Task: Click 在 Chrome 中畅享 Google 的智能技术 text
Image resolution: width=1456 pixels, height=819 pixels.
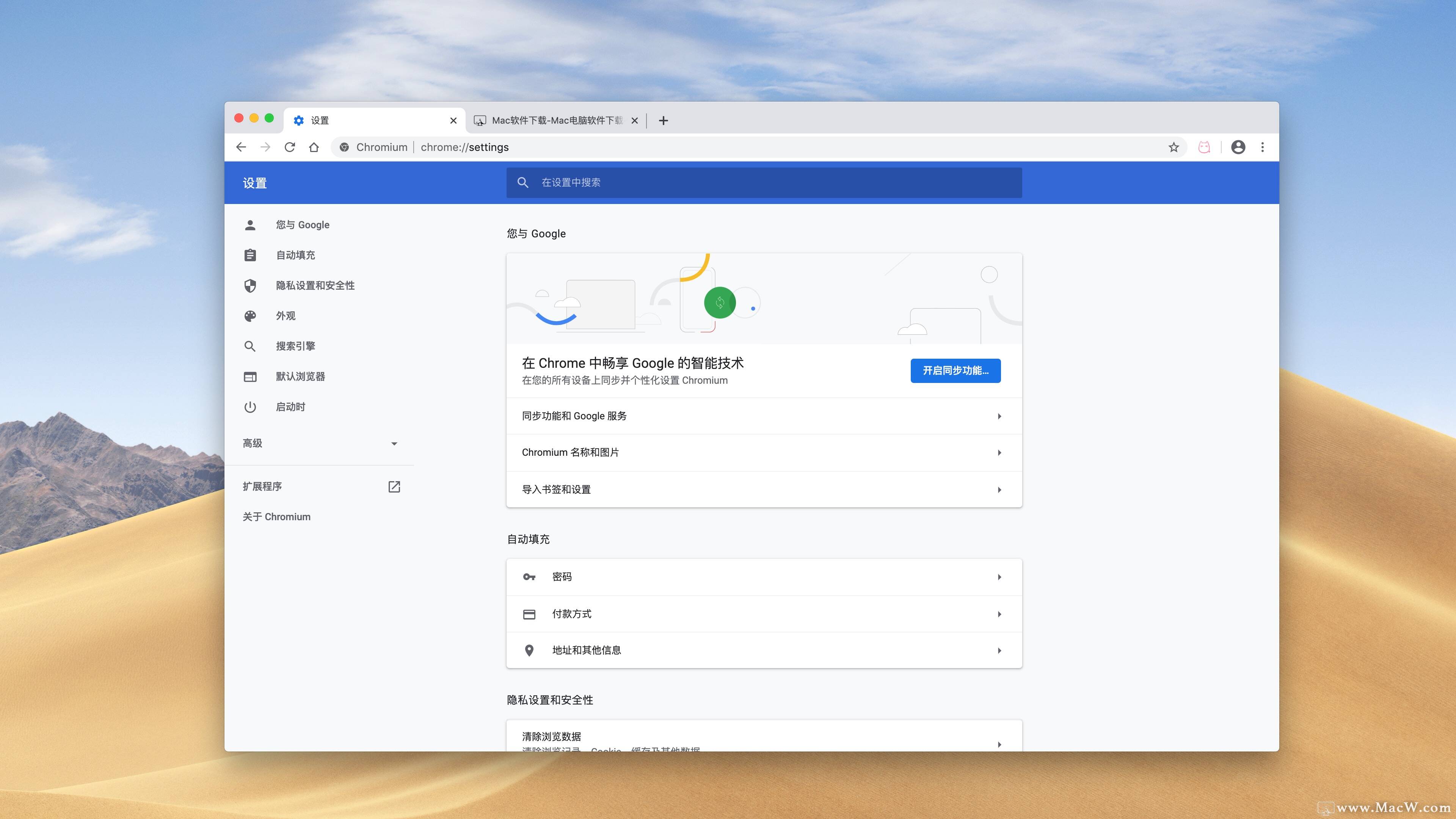Action: click(x=632, y=363)
